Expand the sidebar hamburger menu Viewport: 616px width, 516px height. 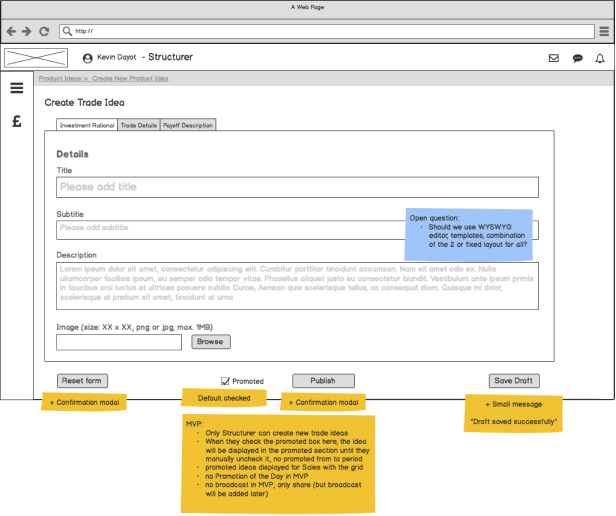pos(16,88)
